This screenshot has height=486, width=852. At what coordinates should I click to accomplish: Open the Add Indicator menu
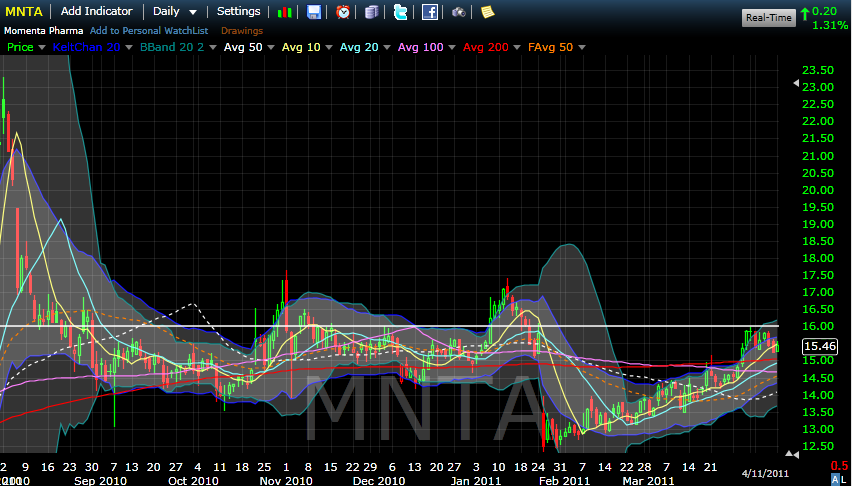point(97,11)
